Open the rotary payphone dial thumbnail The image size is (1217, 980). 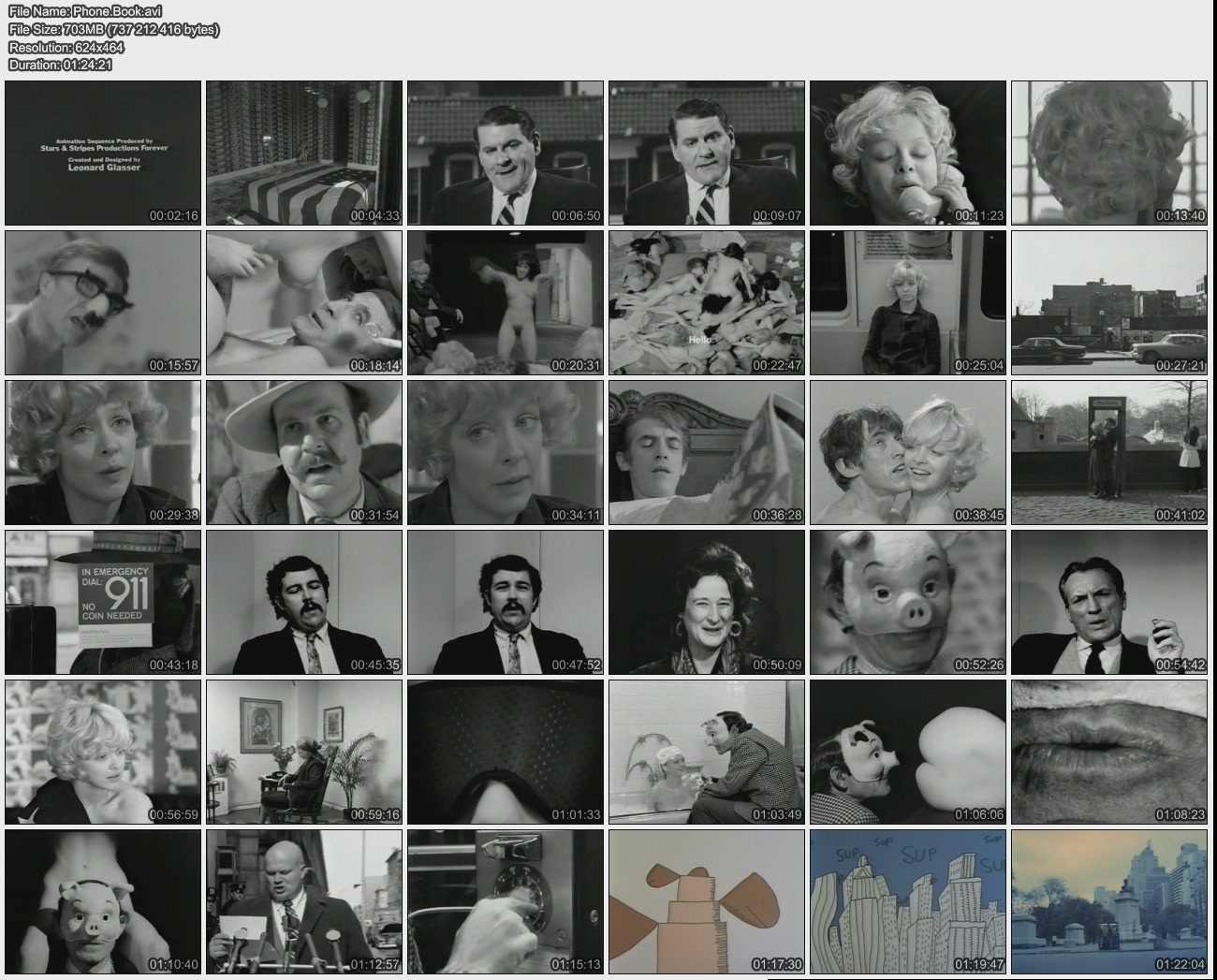click(506, 901)
